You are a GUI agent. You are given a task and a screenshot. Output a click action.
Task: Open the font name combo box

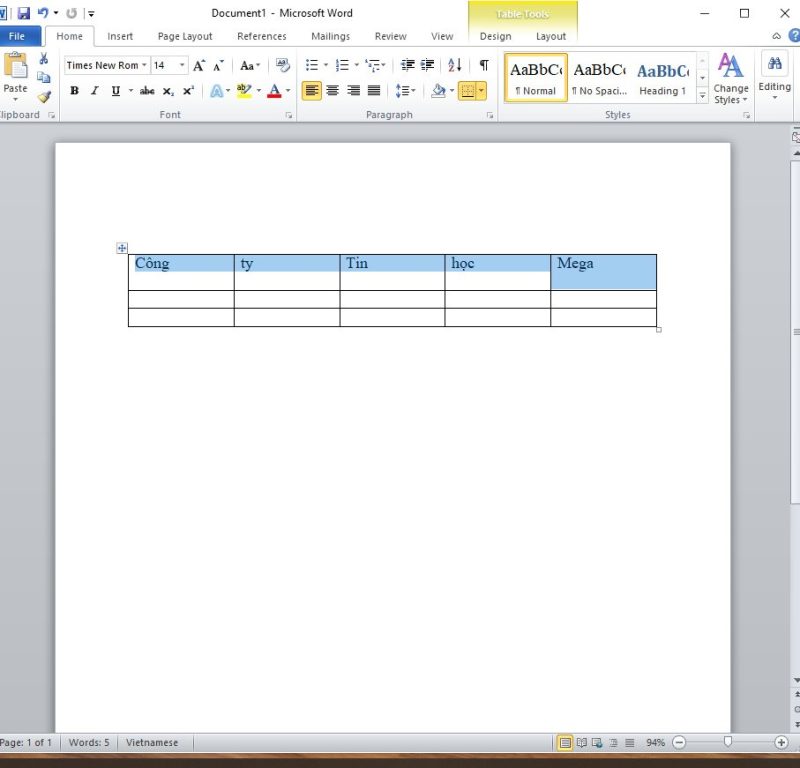click(107, 65)
